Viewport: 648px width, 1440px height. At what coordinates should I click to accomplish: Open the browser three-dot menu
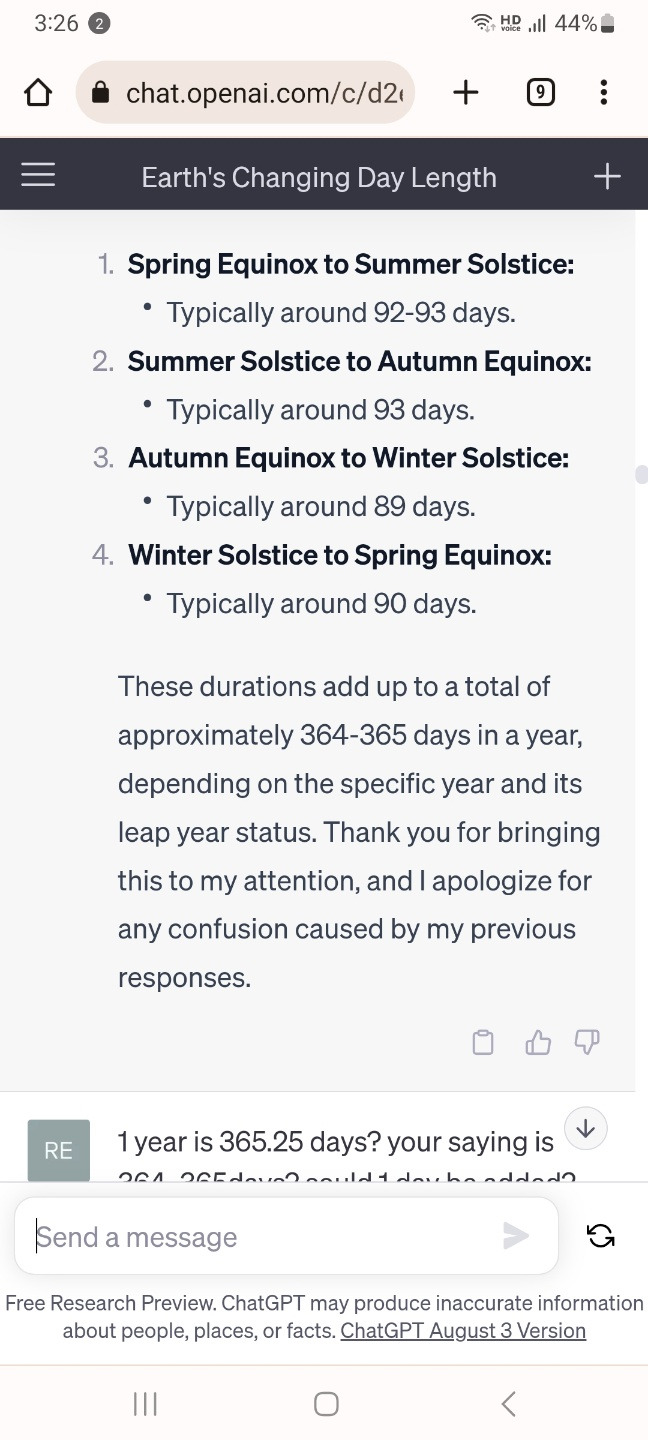(x=603, y=93)
